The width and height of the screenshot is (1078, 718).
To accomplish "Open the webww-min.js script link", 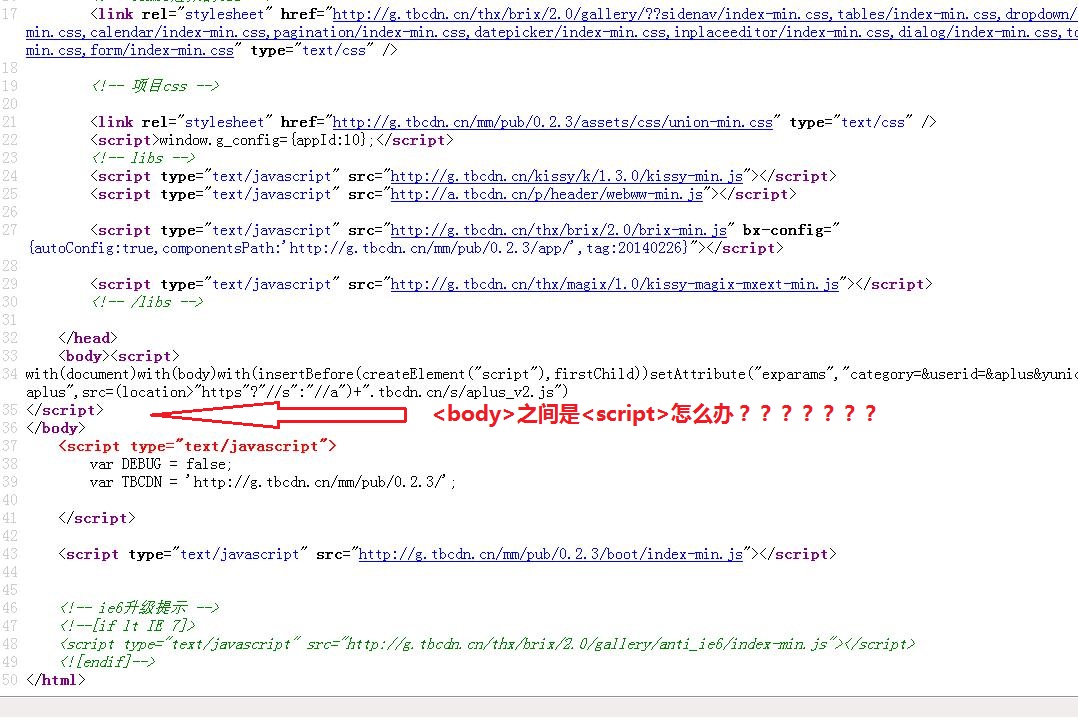I will (x=547, y=194).
